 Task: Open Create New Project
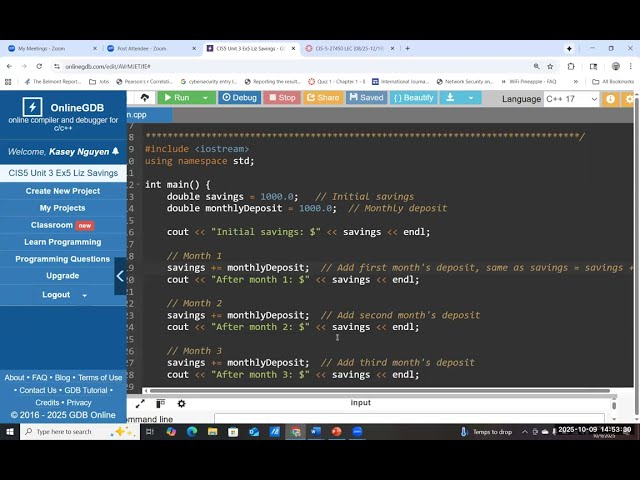[63, 191]
